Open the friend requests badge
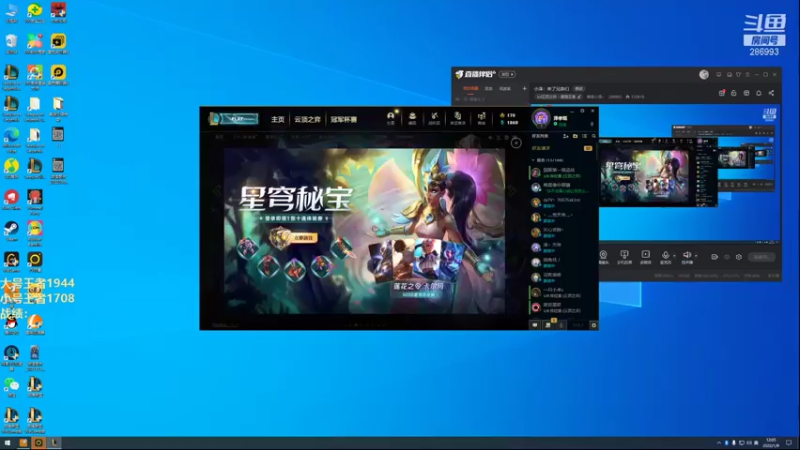This screenshot has height=450, width=800. (x=588, y=148)
